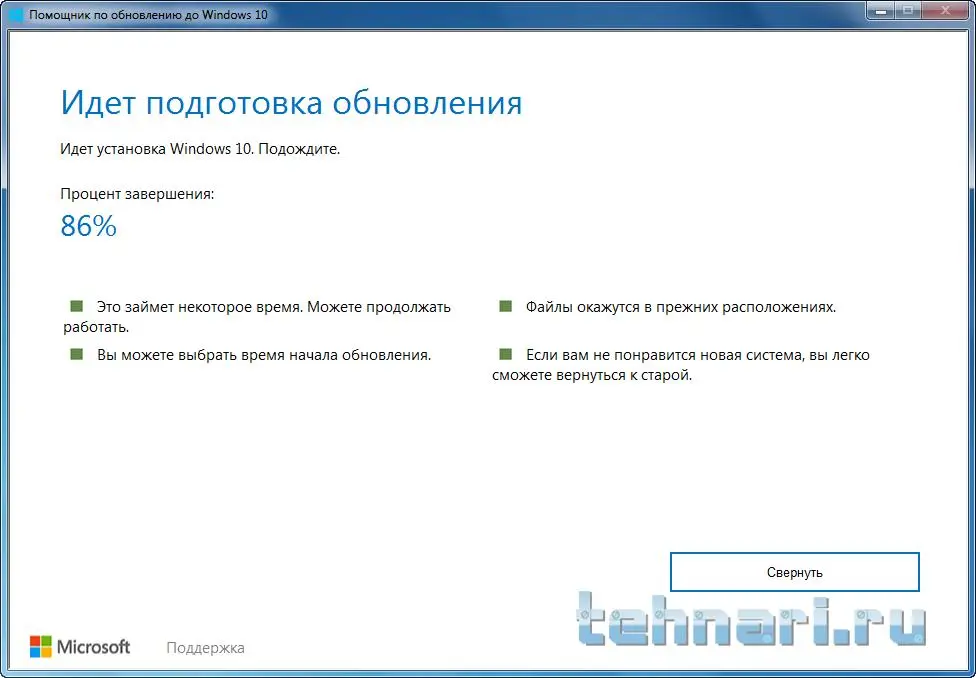
Task: Click the green bullet beside Вы можете выбрать время
Action: 77,354
